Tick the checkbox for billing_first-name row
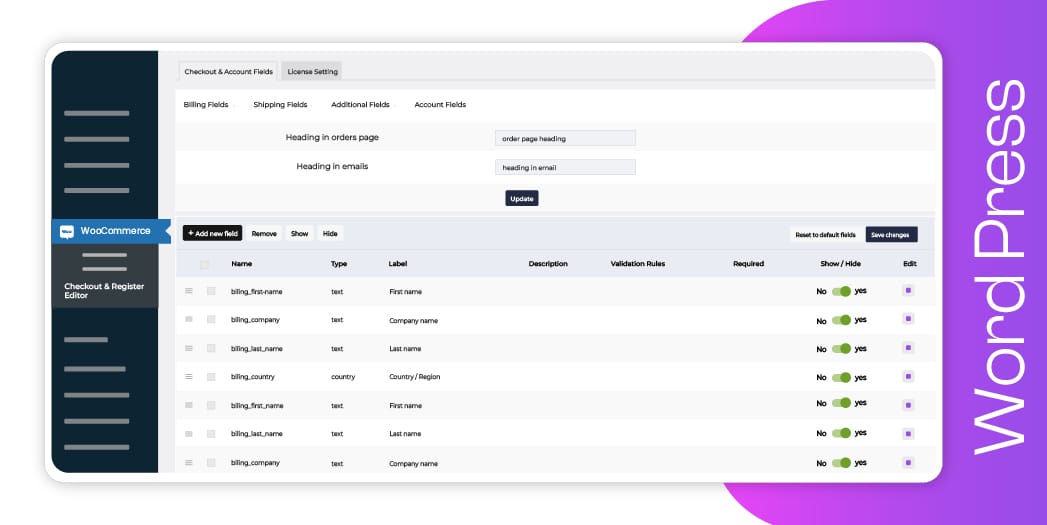This screenshot has height=525, width=1047. pyautogui.click(x=211, y=291)
